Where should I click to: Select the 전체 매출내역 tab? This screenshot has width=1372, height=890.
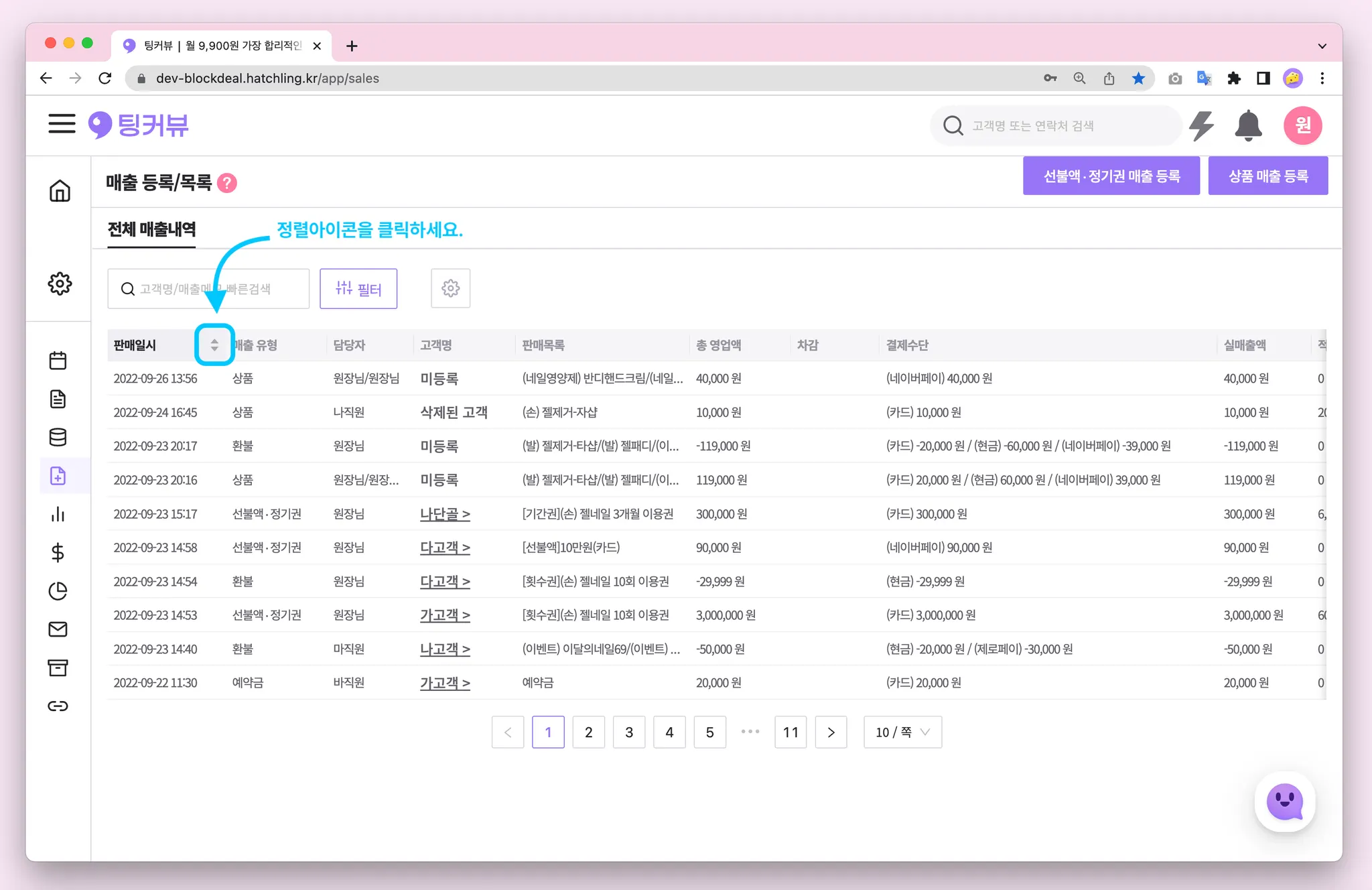pos(151,229)
